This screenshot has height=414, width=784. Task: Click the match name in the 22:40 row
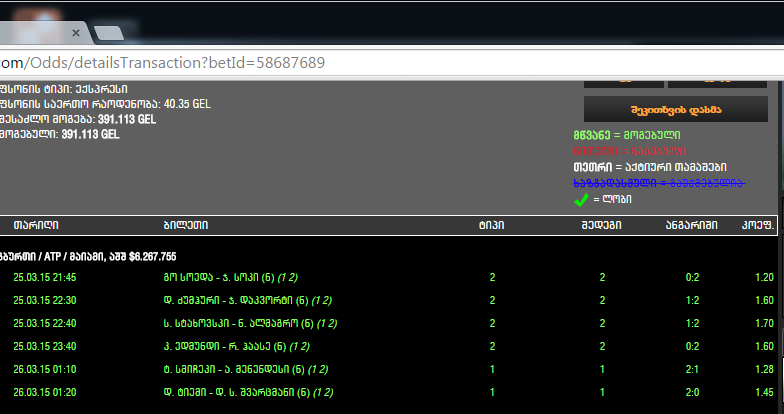point(250,323)
